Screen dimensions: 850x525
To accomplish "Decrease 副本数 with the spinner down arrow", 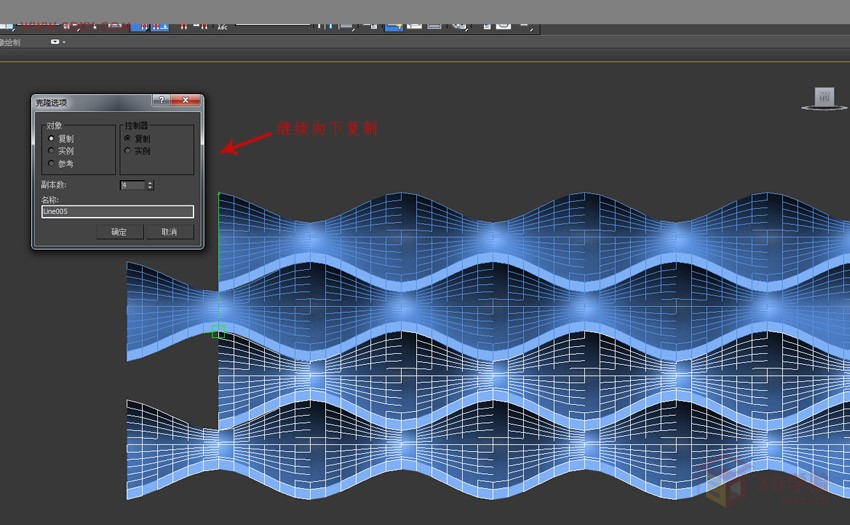I will 150,188.
